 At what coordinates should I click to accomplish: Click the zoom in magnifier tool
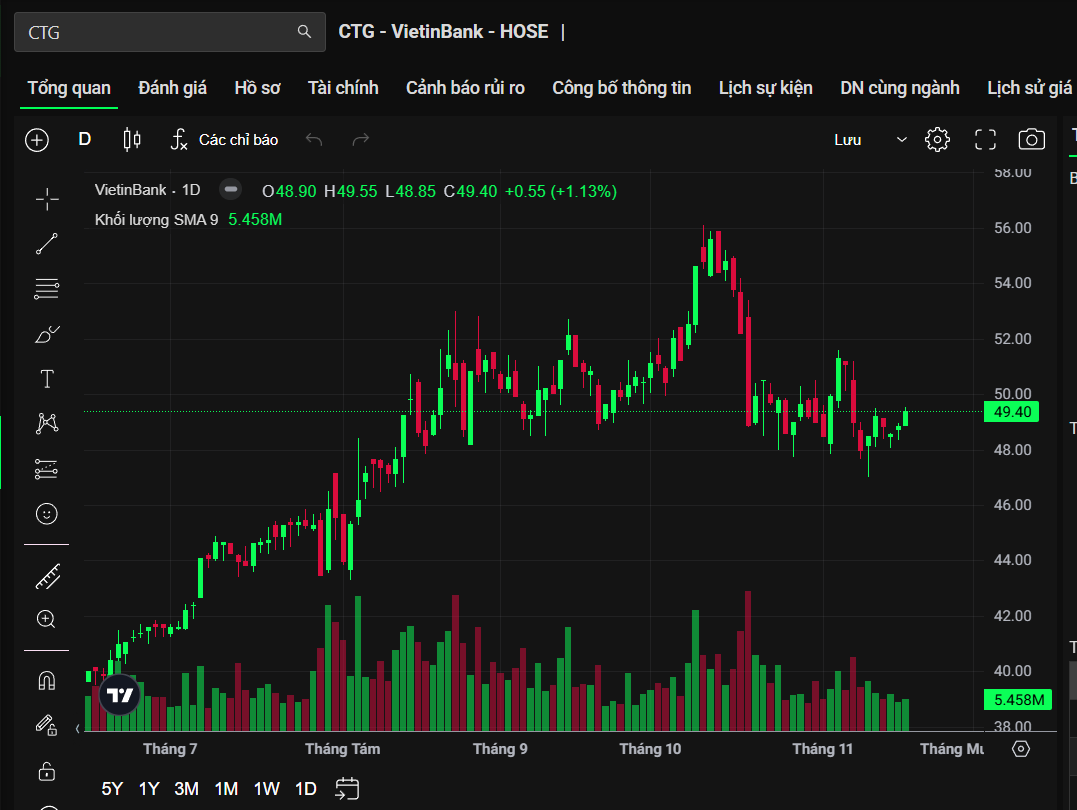46,619
